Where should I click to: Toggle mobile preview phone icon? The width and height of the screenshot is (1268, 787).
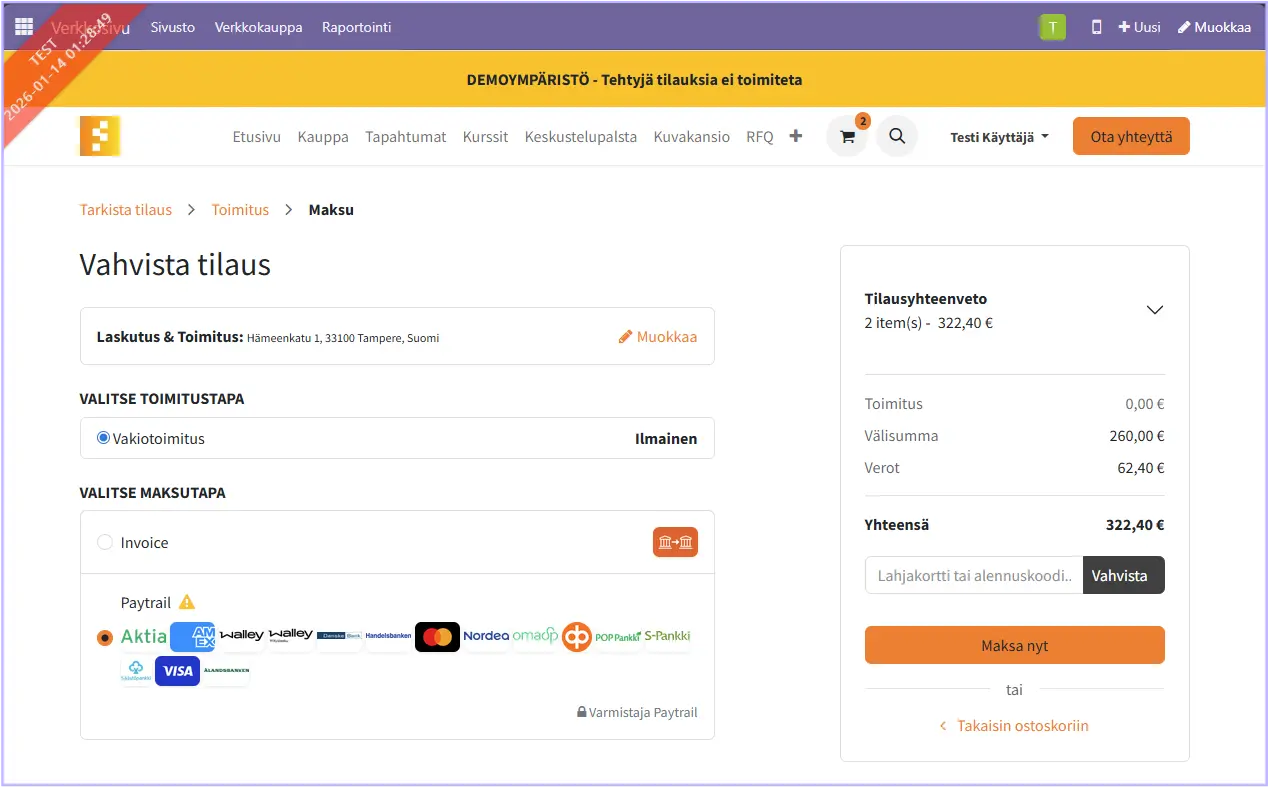1096,27
